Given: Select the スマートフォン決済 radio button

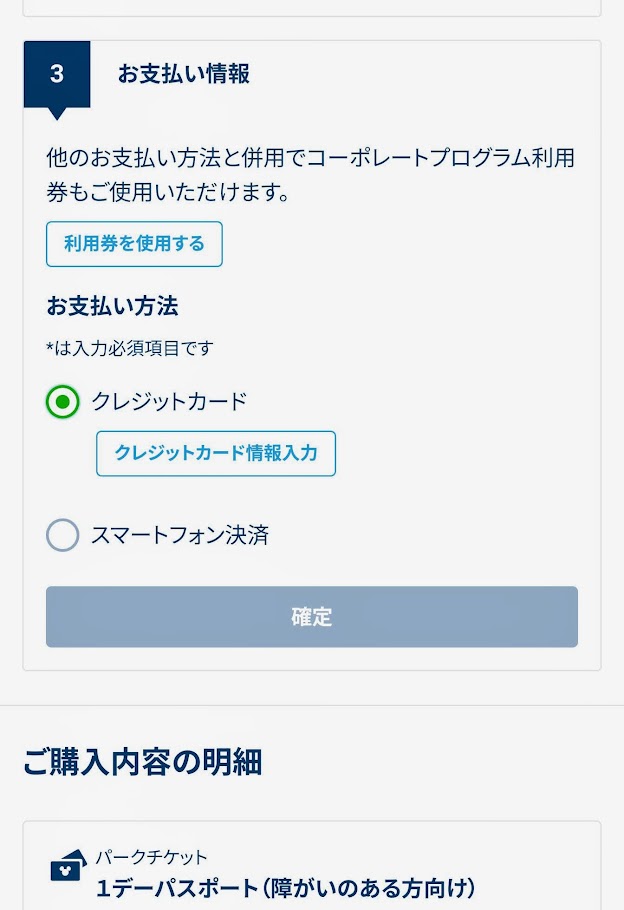Looking at the screenshot, I should coord(63,535).
